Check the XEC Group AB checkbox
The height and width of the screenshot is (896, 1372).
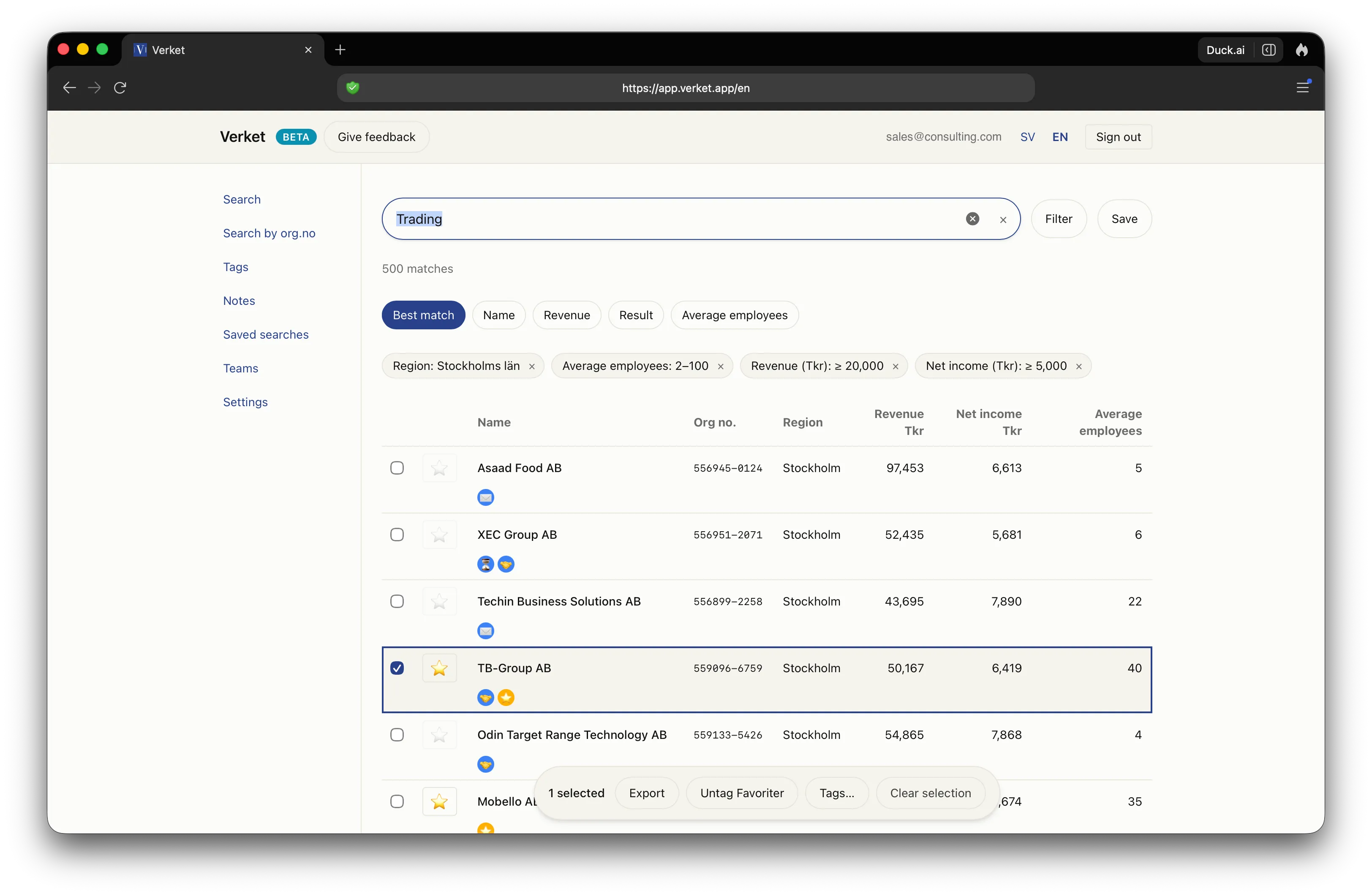(x=397, y=534)
